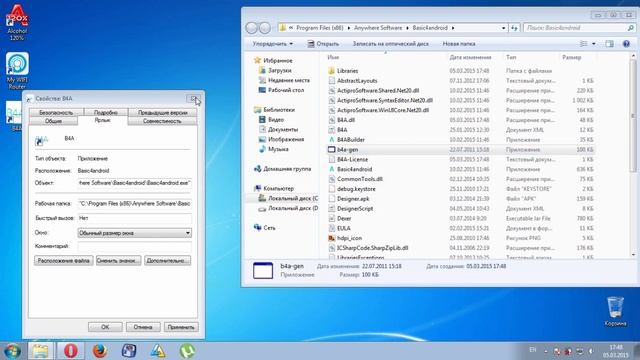
Task: Open uTorrent from the taskbar
Action: click(x=187, y=351)
